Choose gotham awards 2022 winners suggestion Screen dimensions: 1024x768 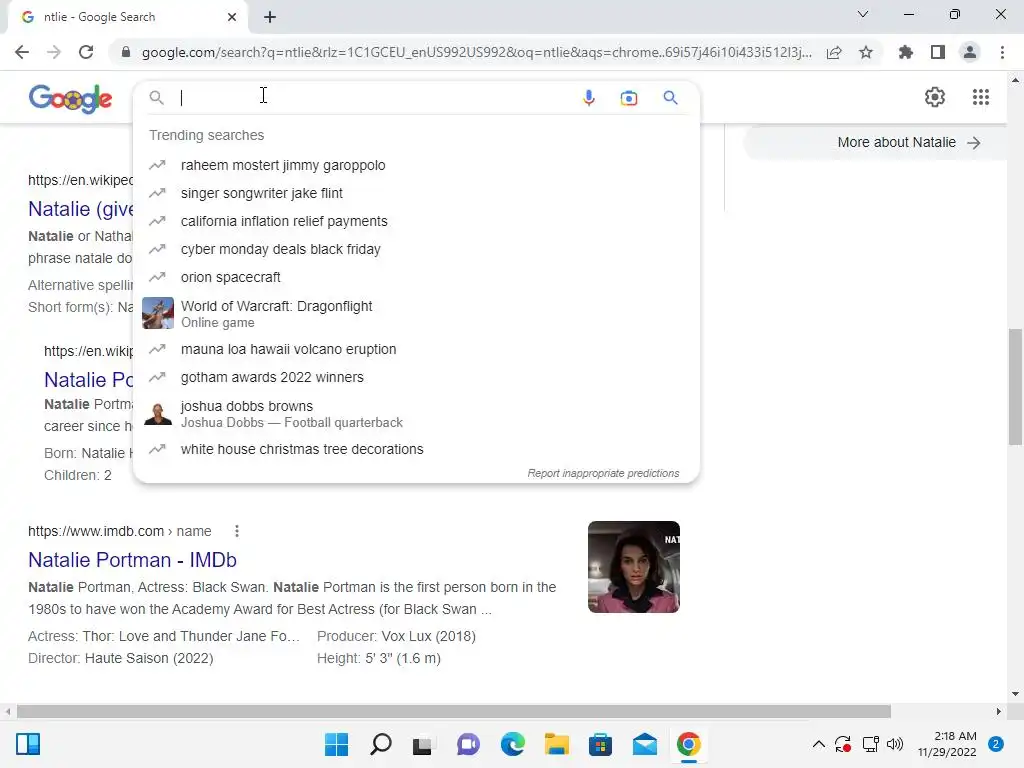pos(416,377)
